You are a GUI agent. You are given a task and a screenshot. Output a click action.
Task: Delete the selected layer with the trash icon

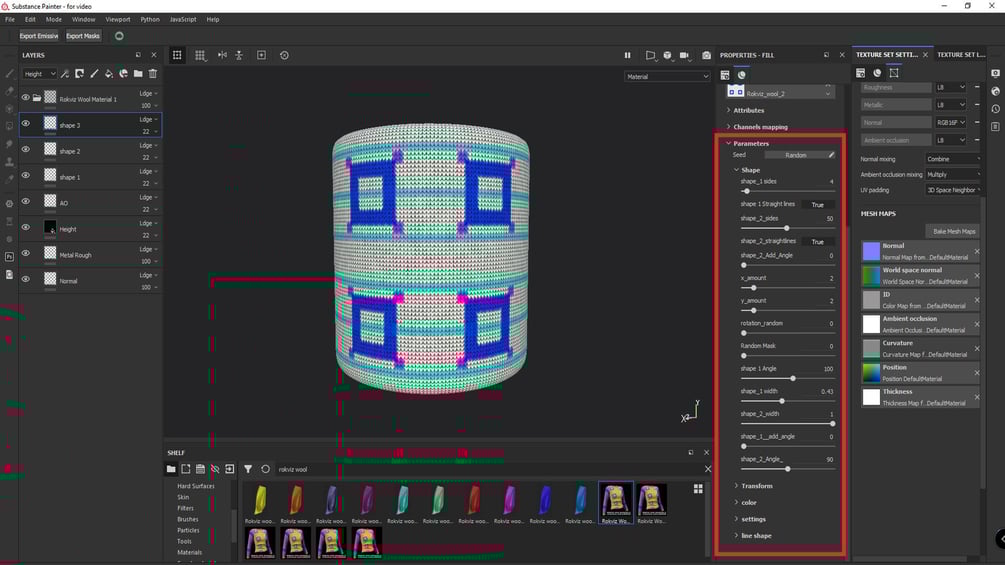(153, 74)
